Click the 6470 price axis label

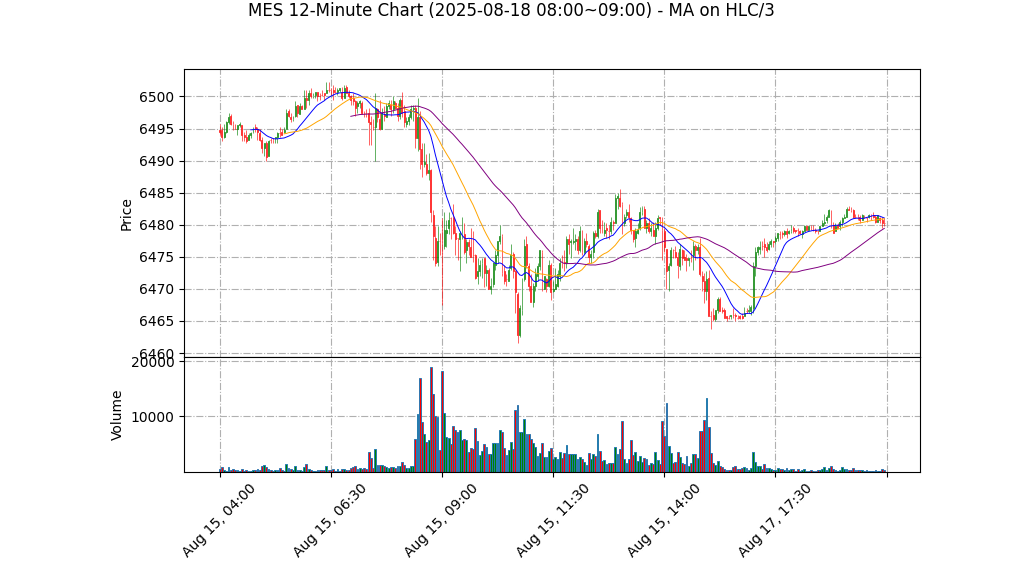156,289
